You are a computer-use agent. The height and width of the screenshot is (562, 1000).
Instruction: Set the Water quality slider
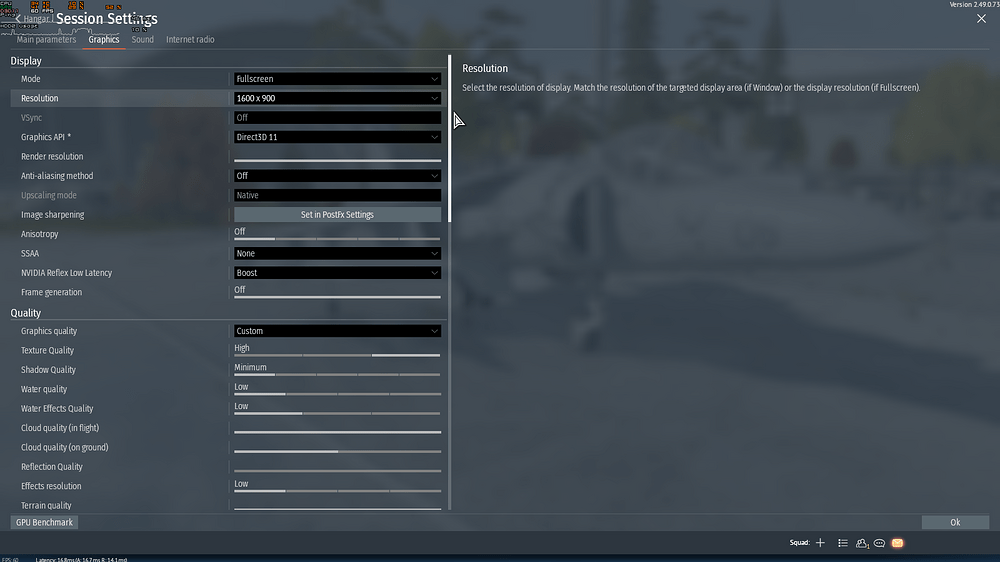[337, 394]
